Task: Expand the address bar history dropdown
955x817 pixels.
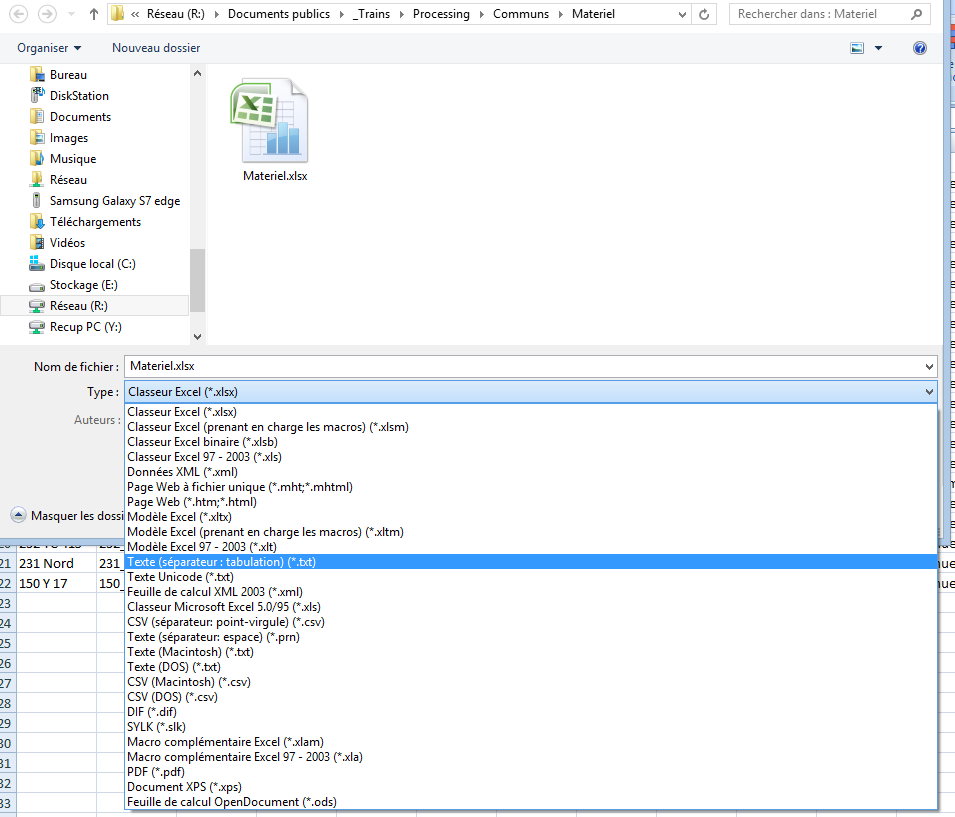Action: pos(682,14)
